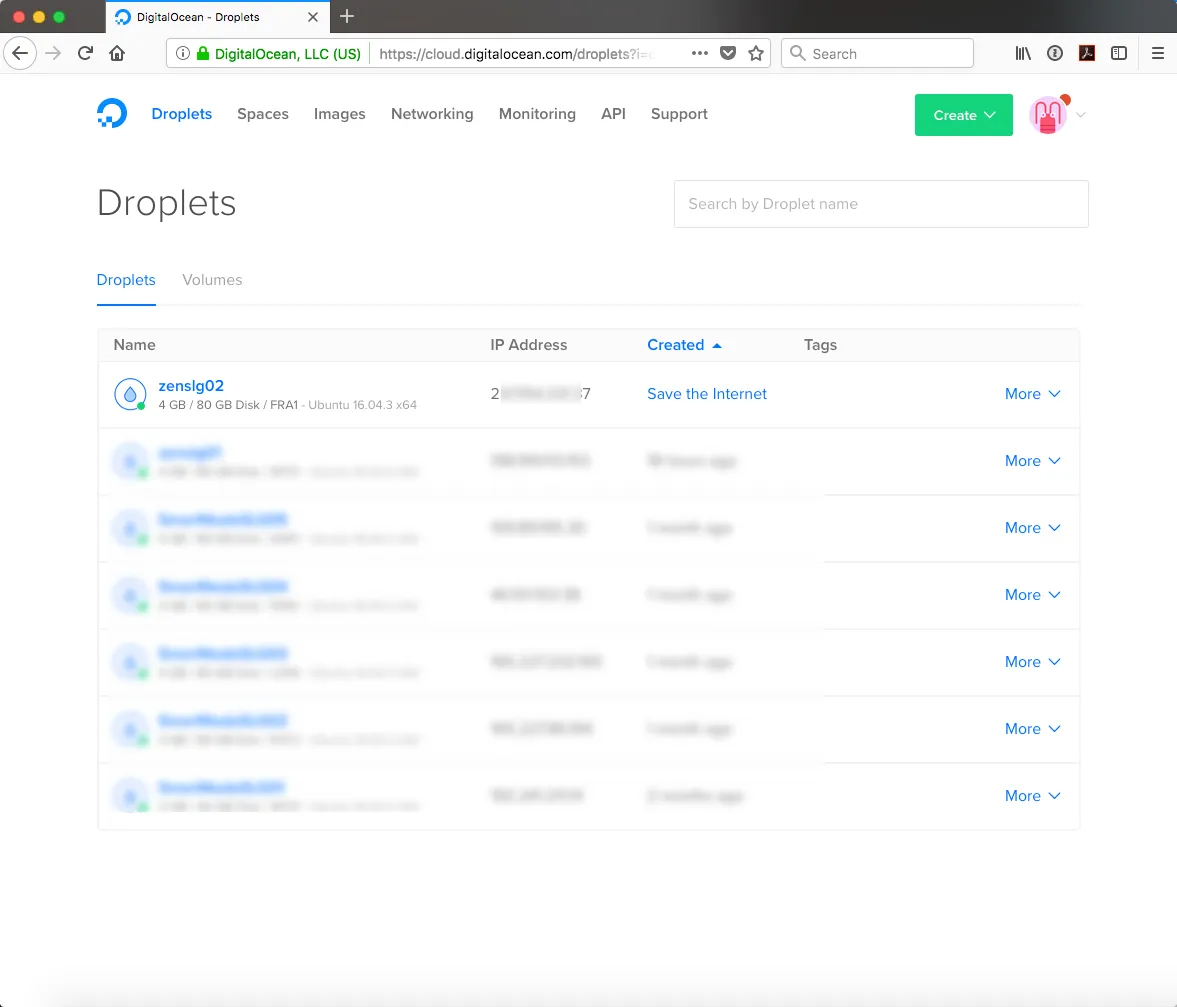Image resolution: width=1177 pixels, height=1007 pixels.
Task: Expand More menu in the sixth droplet row
Action: [1033, 729]
